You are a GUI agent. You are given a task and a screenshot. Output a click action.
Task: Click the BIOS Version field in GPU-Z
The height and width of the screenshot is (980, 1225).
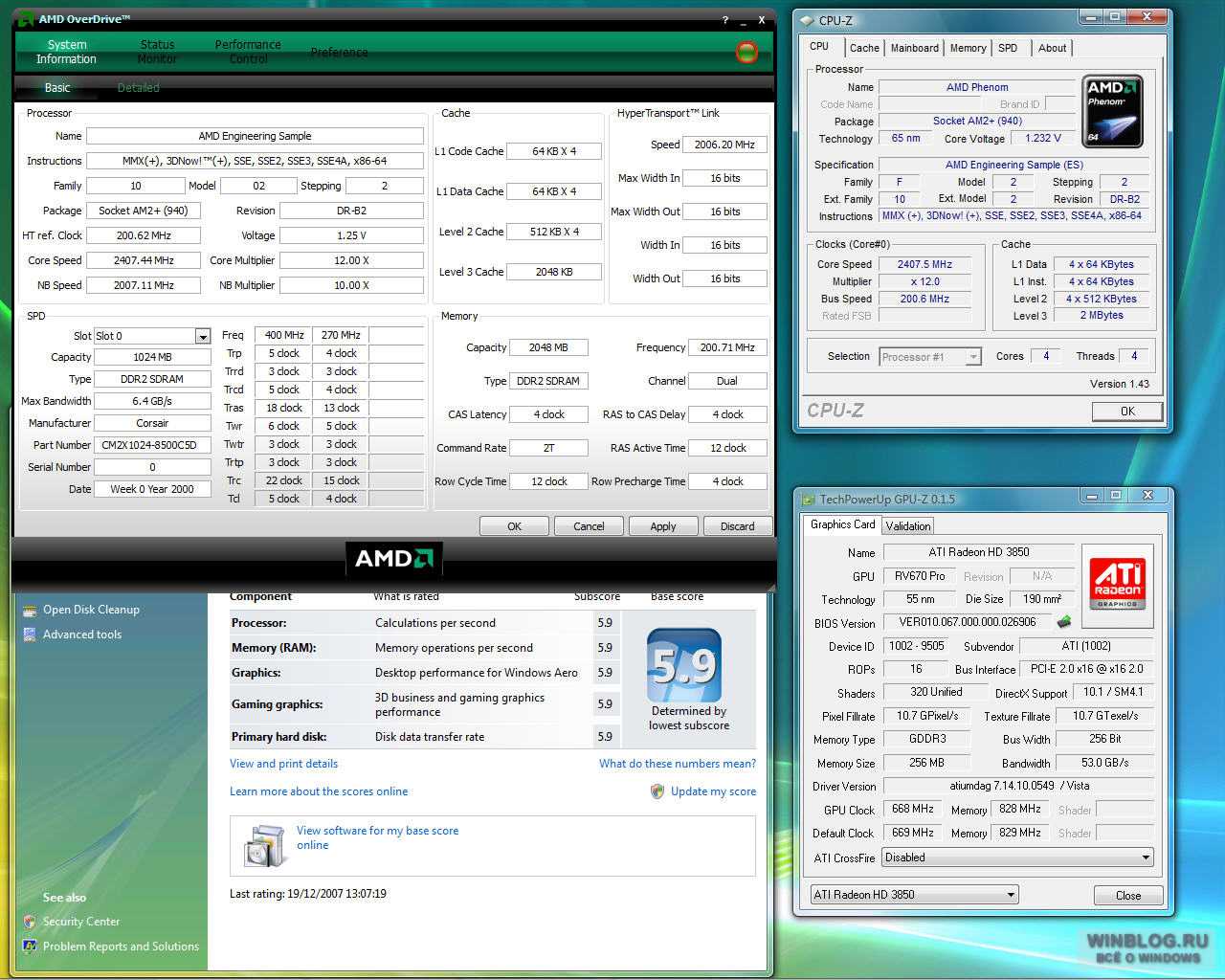[x=967, y=622]
